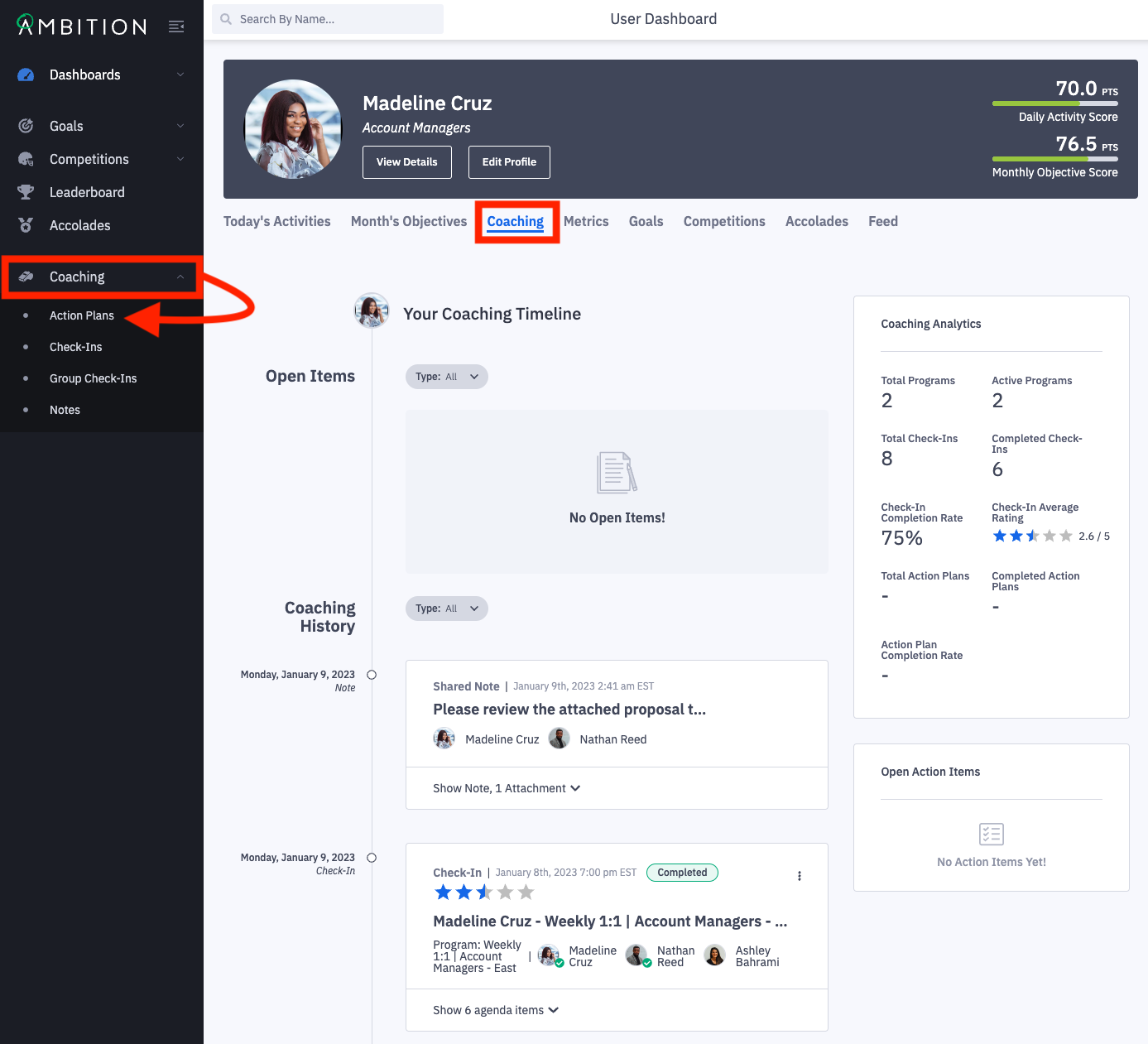Screen dimensions: 1148x1044
Task: Click Madeline Cruz's avatar in check-in card
Action: [550, 955]
